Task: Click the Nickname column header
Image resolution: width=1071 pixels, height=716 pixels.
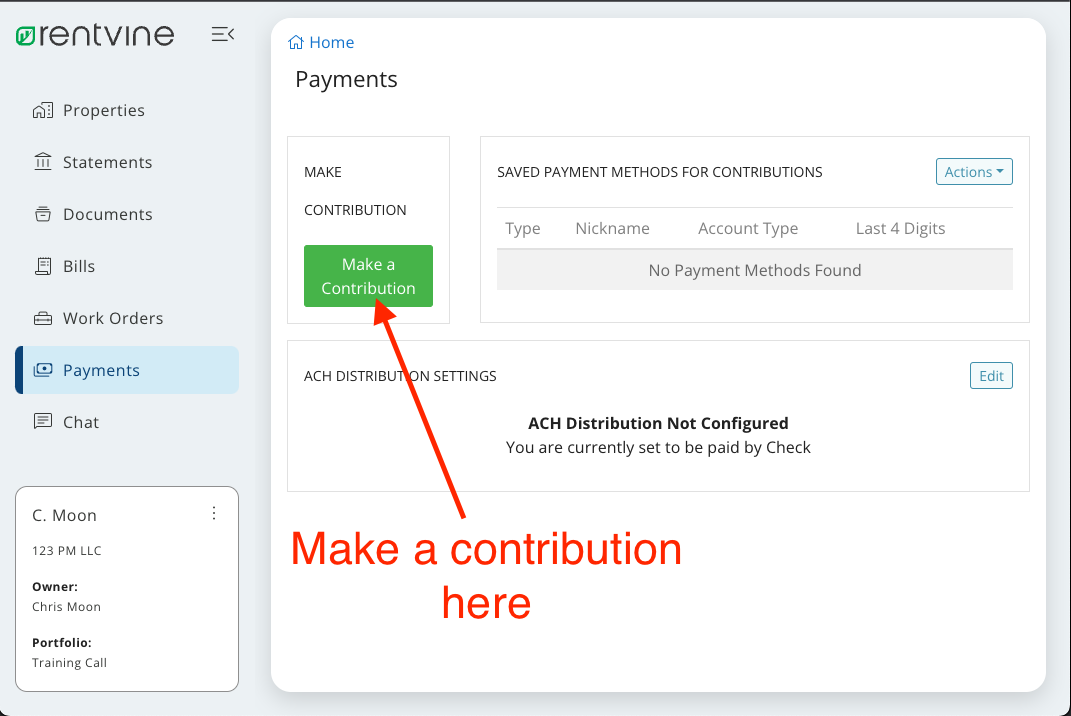Action: click(x=612, y=228)
